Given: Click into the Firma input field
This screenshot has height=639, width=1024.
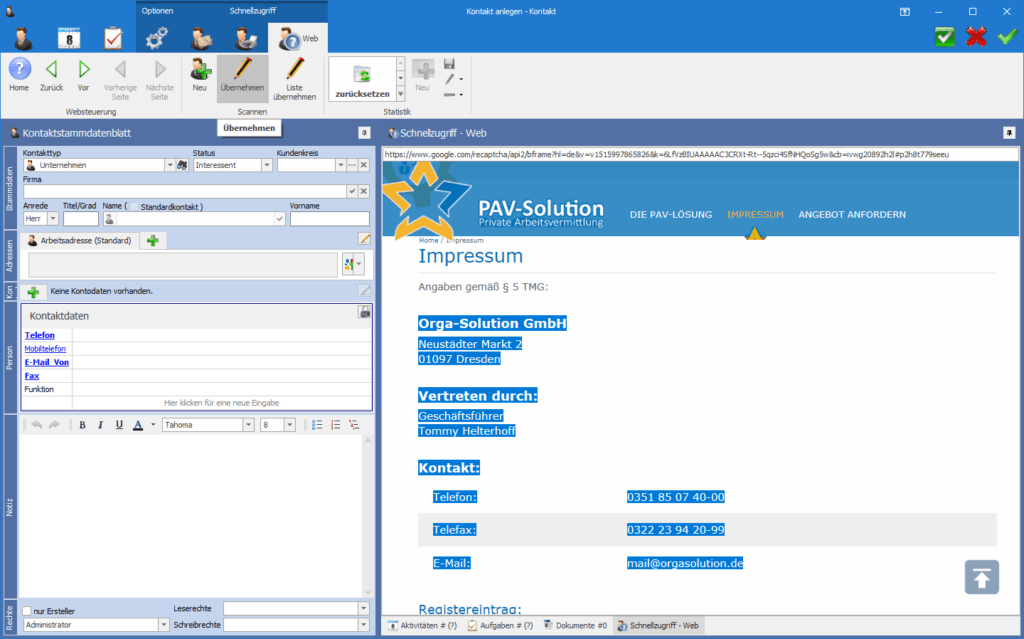Looking at the screenshot, I should (185, 191).
